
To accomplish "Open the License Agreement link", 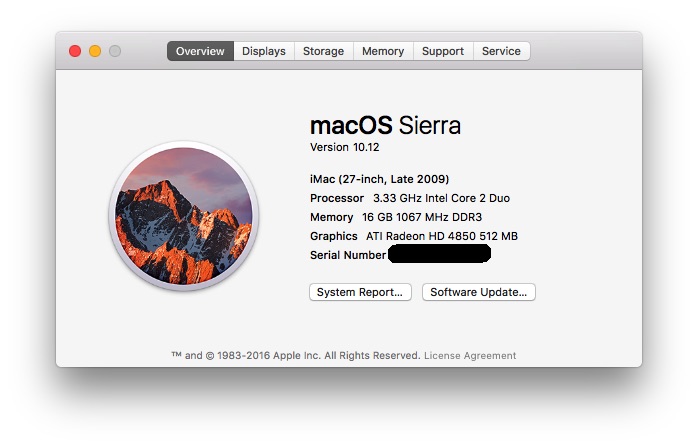I will click(x=470, y=355).
